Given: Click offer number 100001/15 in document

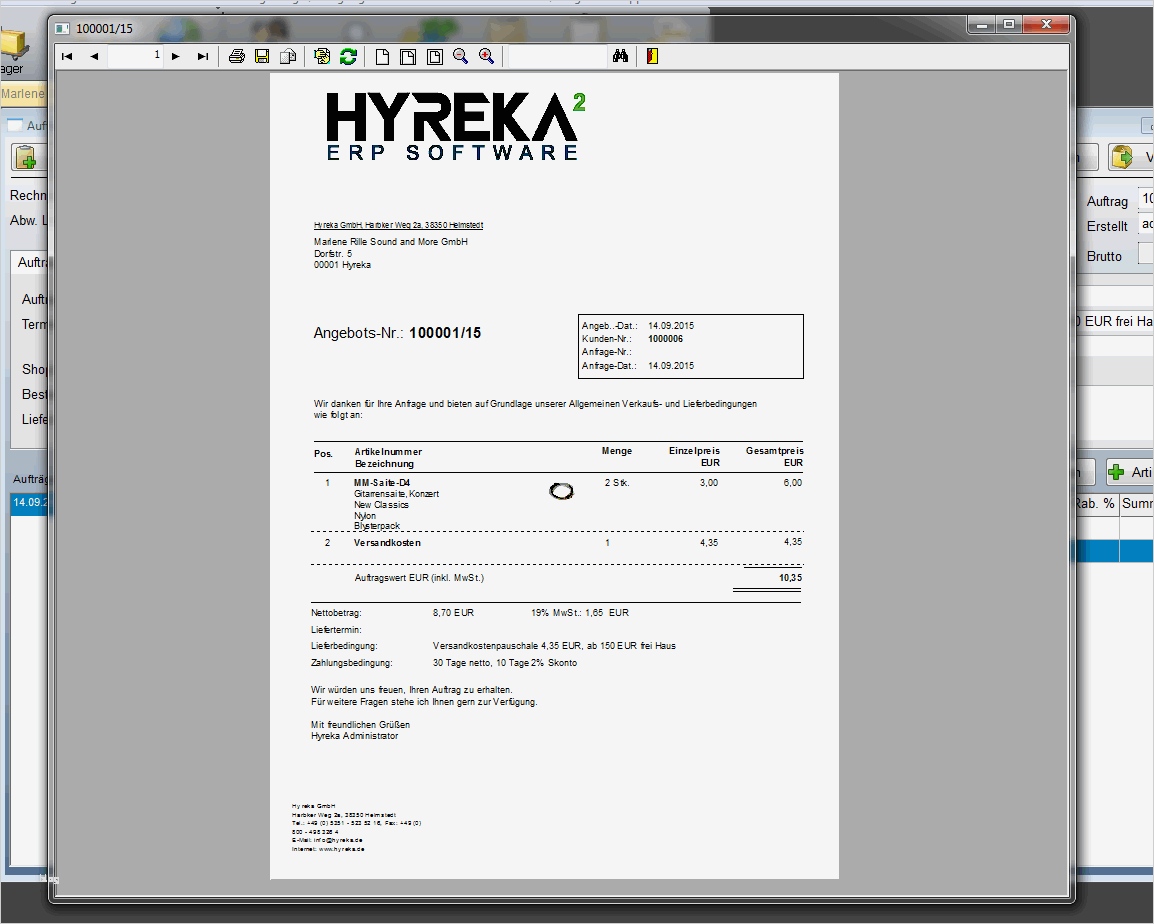Looking at the screenshot, I should 445,333.
